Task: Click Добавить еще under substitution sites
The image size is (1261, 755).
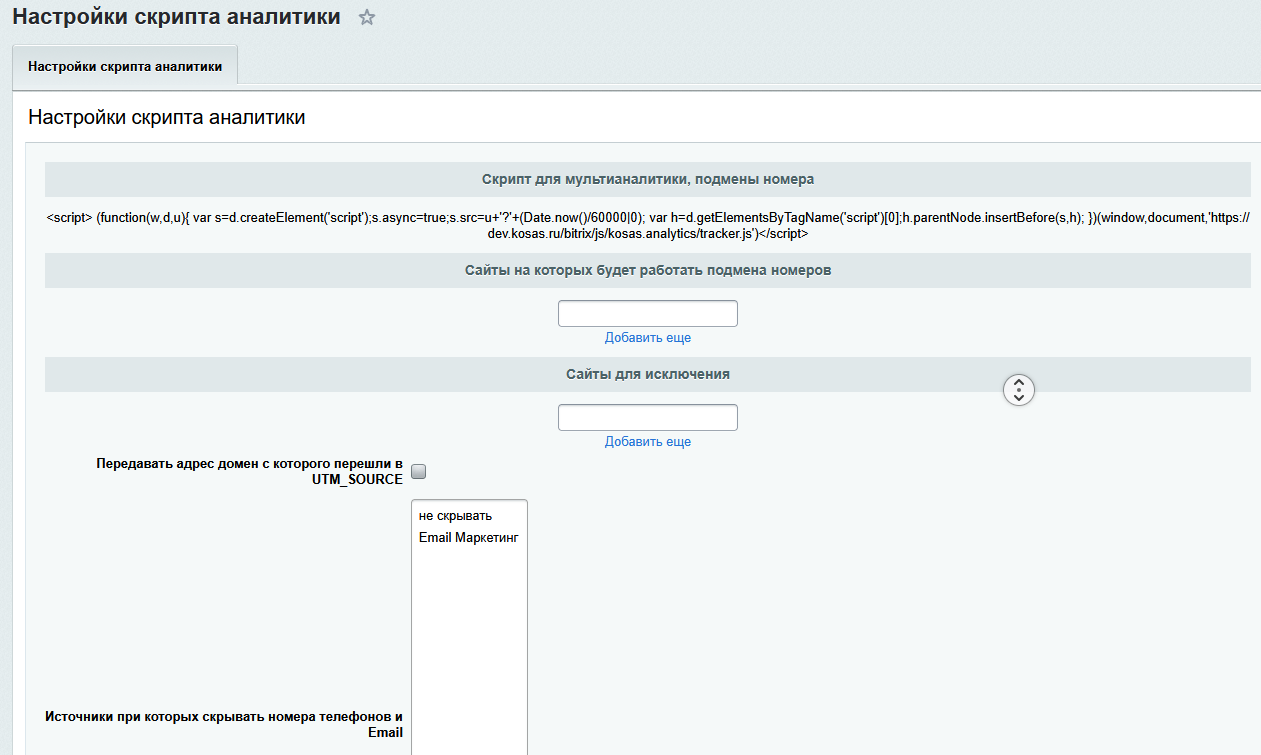Action: [x=647, y=338]
